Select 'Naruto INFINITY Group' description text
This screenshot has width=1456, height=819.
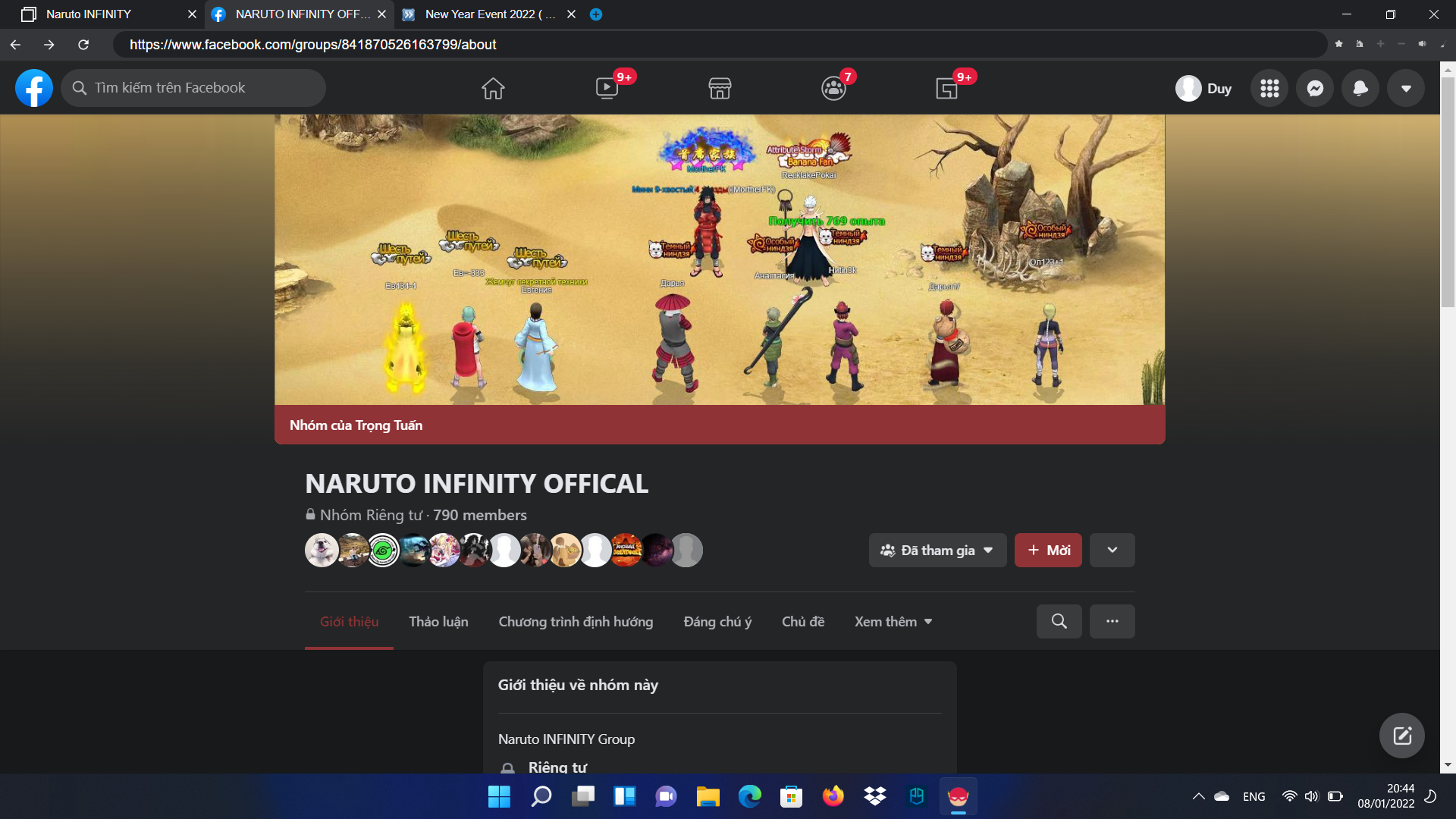pyautogui.click(x=566, y=739)
